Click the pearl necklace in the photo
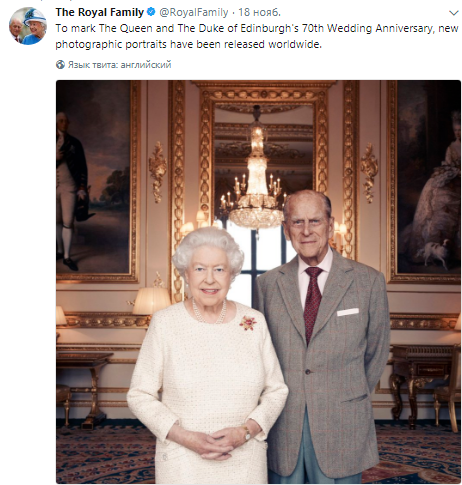 209,313
